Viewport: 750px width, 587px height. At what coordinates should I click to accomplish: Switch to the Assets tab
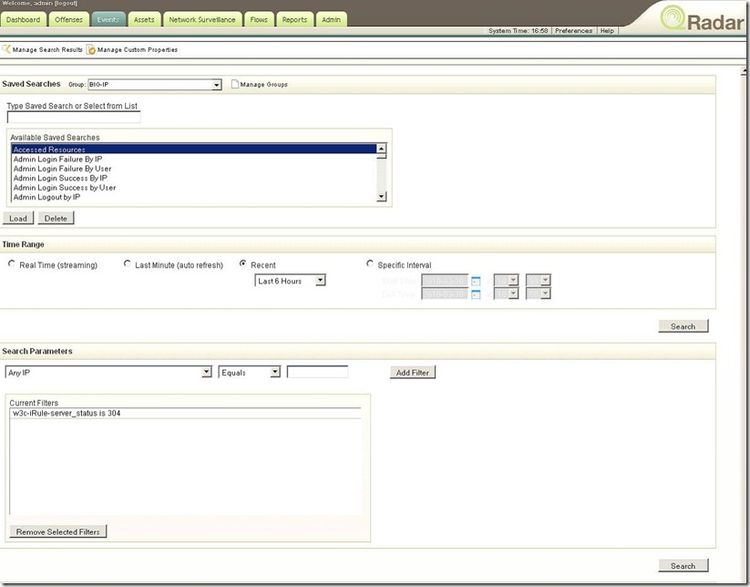(144, 20)
